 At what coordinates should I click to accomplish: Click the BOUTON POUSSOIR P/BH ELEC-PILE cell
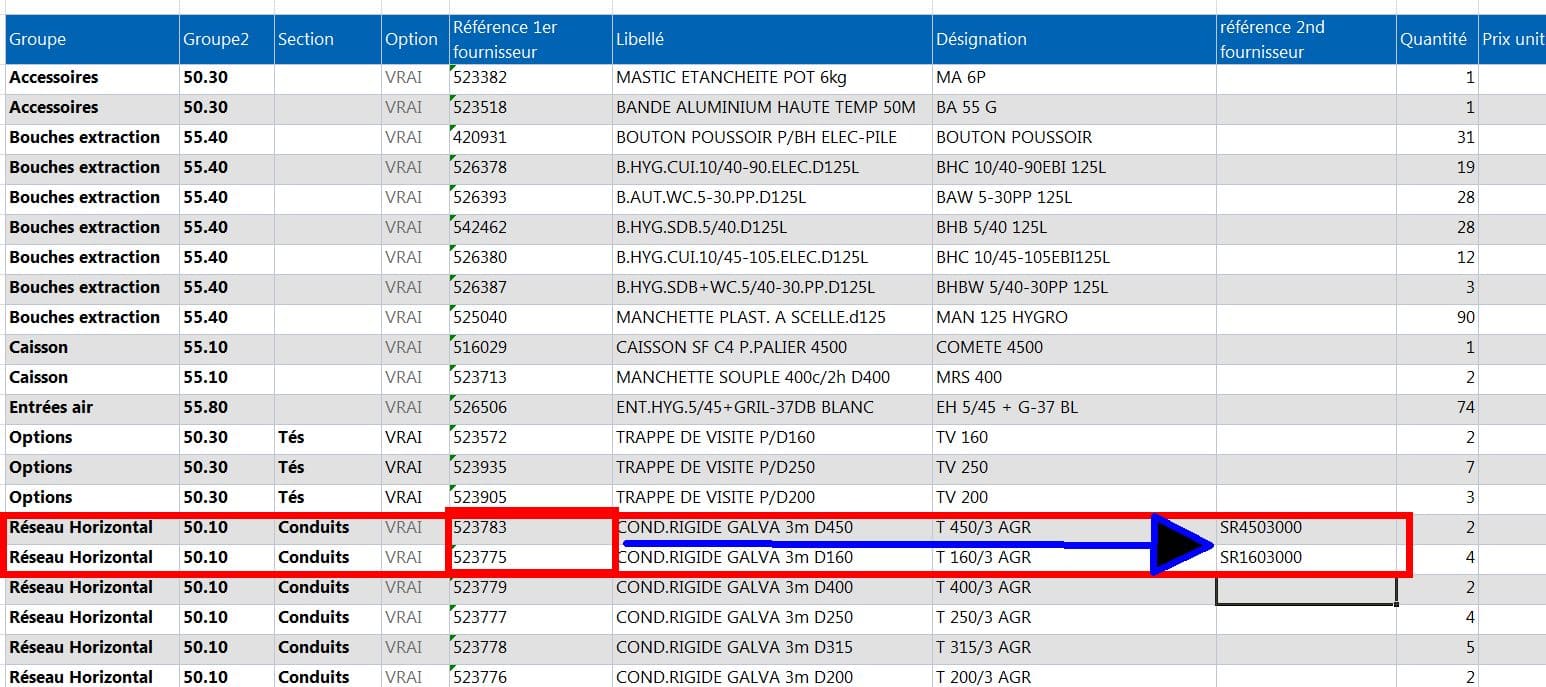772,137
